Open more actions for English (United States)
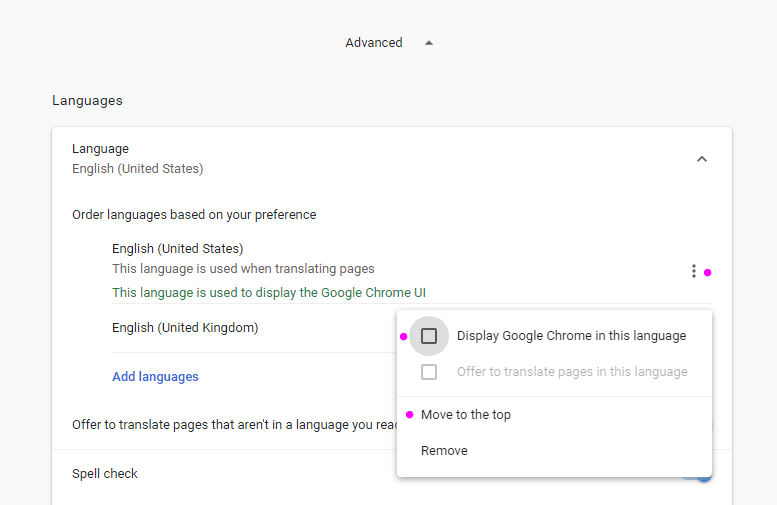 [693, 271]
